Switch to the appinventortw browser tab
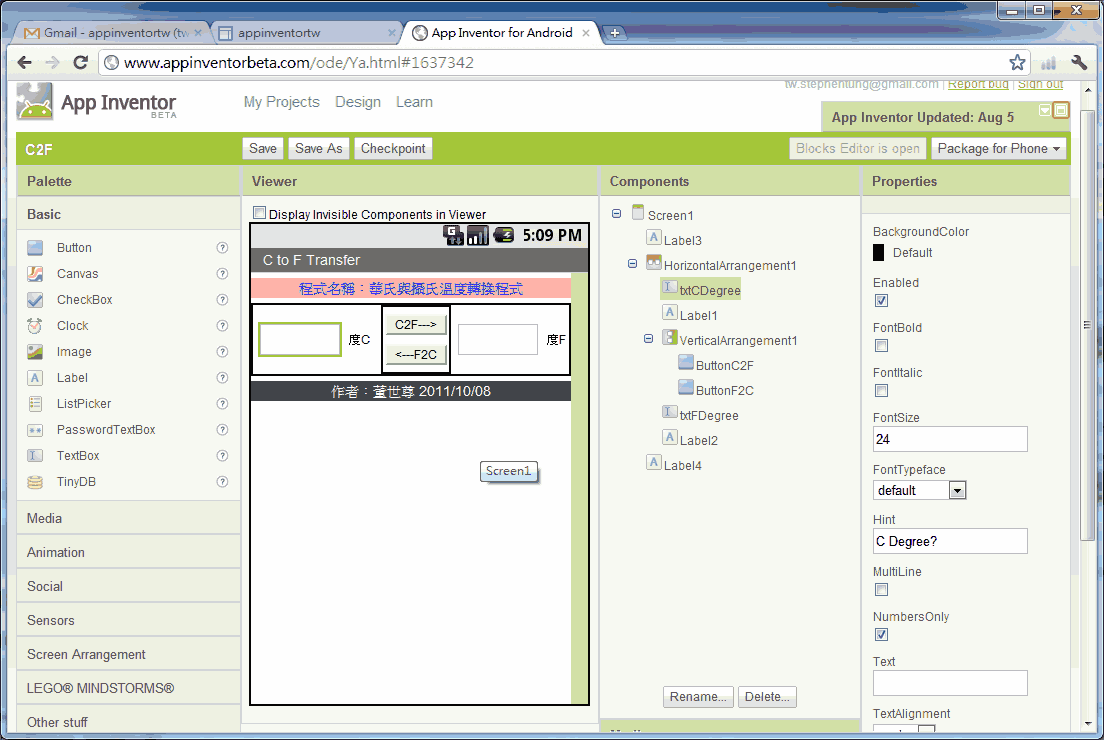Screen dimensions: 1104x740 point(306,33)
